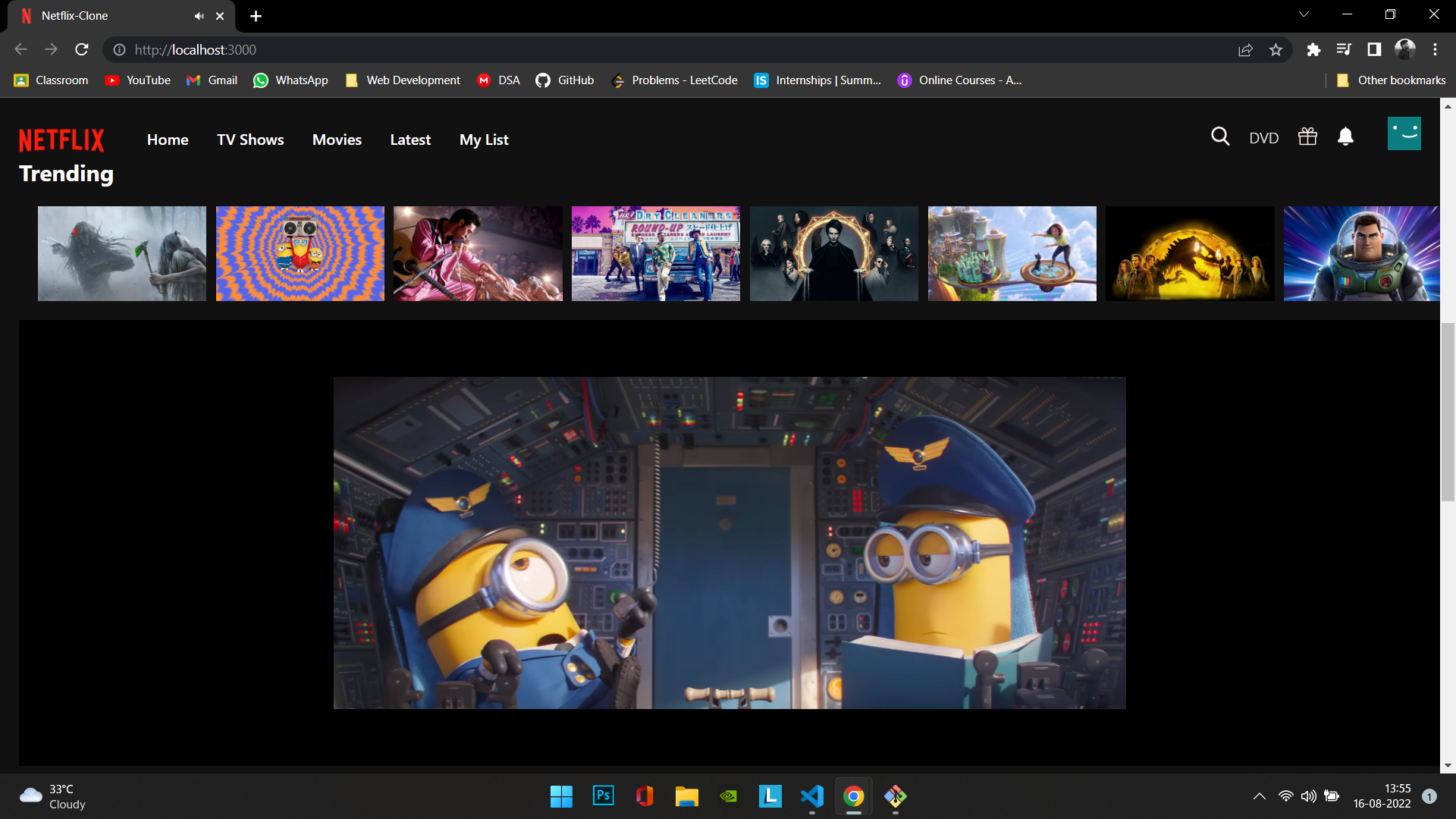Click the share page icon
The image size is (1456, 819).
(x=1245, y=50)
